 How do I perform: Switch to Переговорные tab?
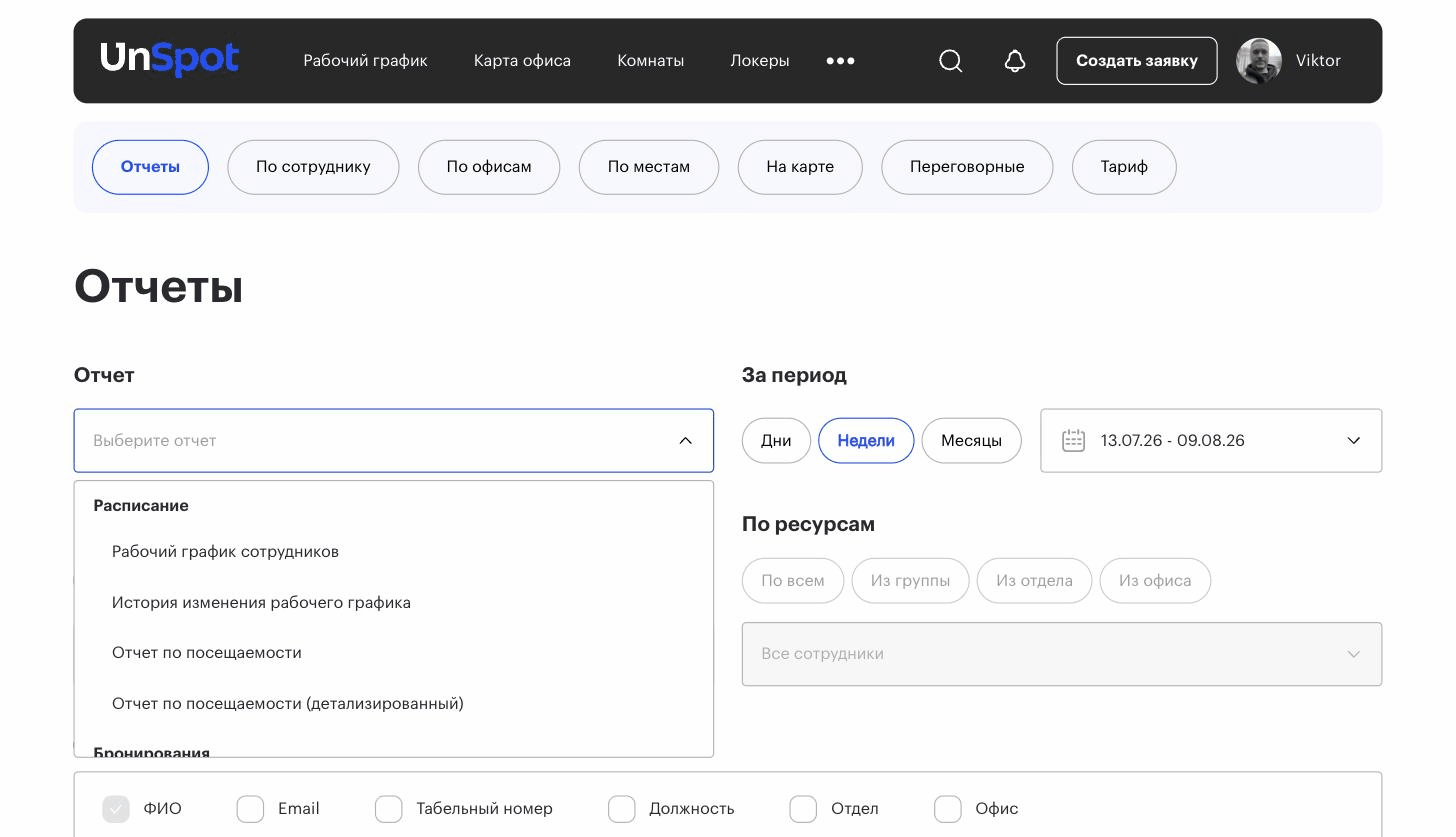point(967,167)
